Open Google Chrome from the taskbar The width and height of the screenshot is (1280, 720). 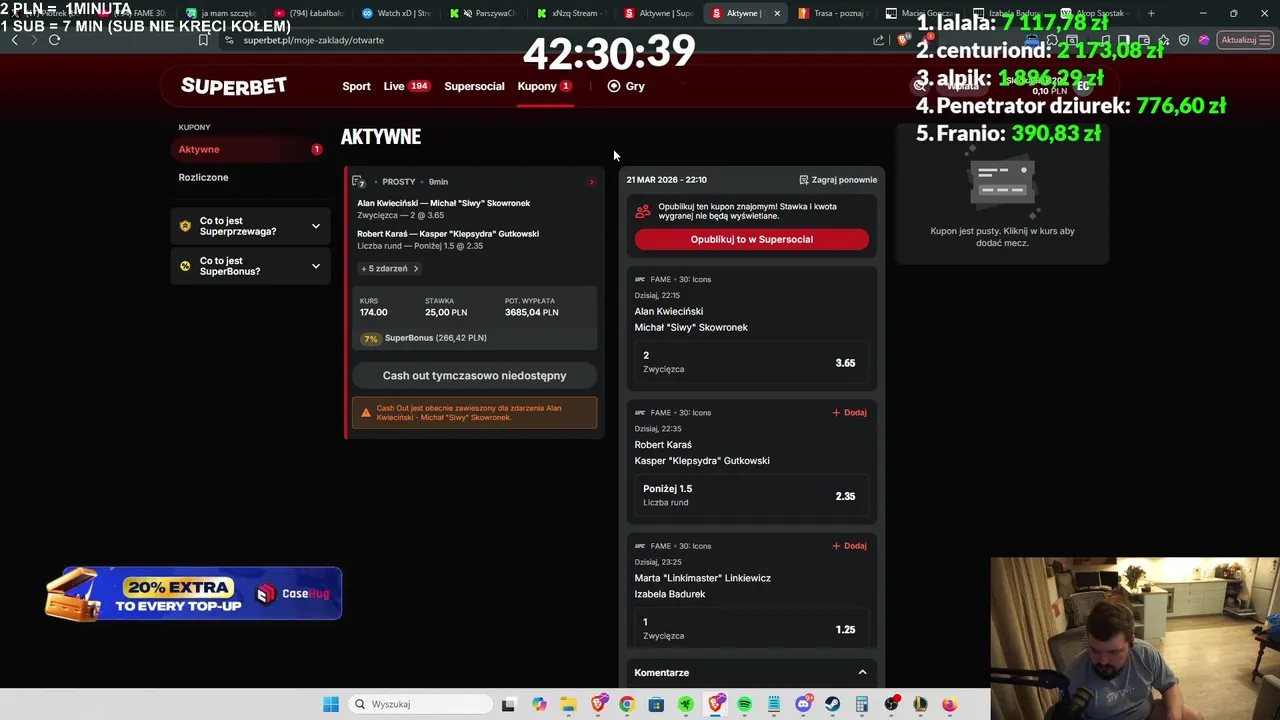tap(626, 704)
